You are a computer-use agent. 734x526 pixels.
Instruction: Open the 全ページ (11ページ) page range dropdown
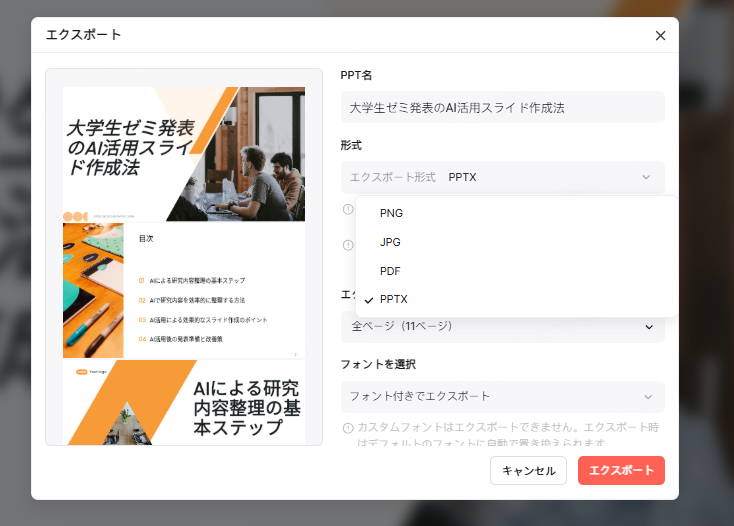pyautogui.click(x=502, y=326)
